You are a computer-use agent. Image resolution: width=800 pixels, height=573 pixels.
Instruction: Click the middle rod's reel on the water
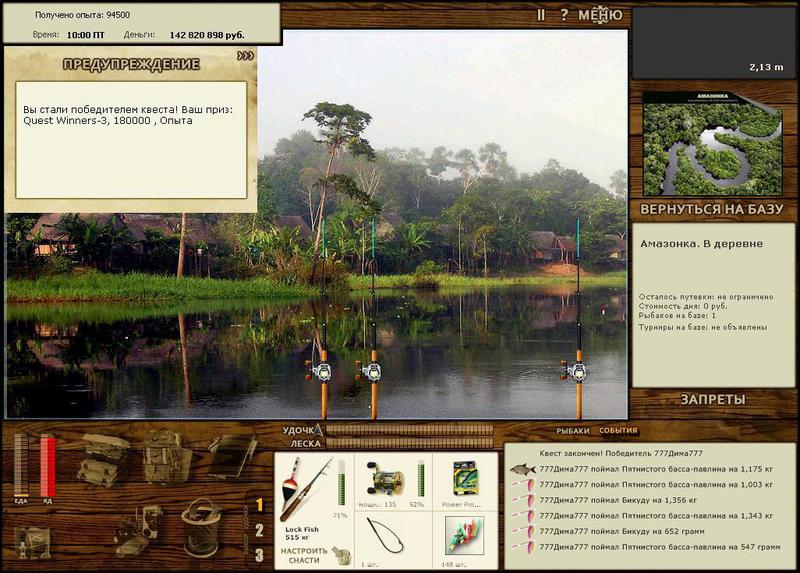click(x=370, y=371)
